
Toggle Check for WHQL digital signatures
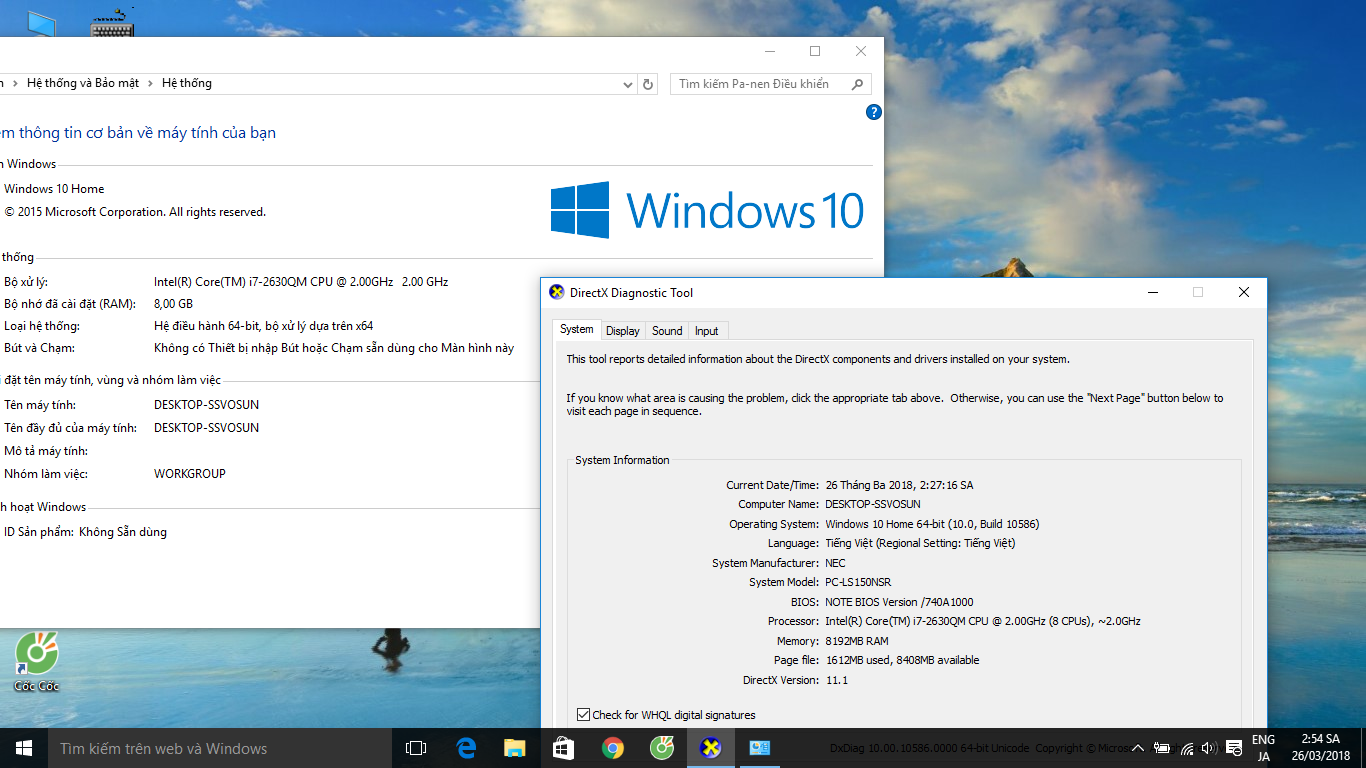[x=584, y=715]
